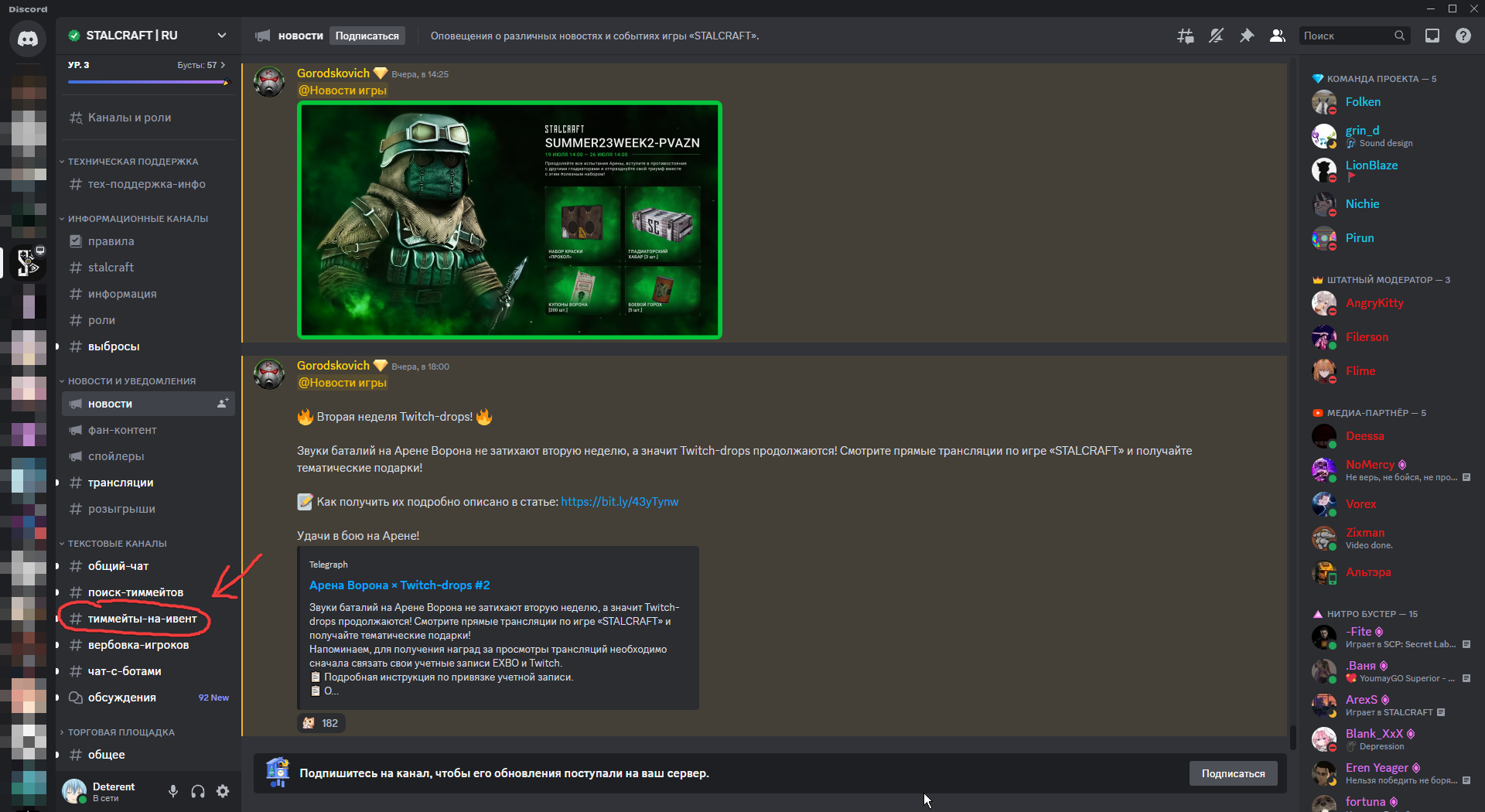1485x812 pixels.
Task: Expand the STALCRAFT | RU server dropdown
Action: click(x=222, y=36)
